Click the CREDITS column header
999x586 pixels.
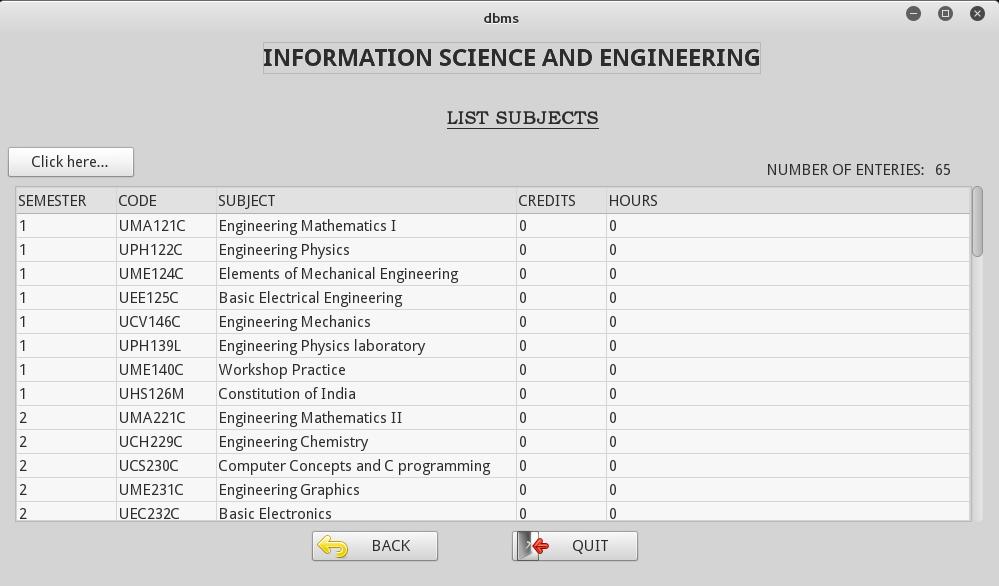point(561,201)
